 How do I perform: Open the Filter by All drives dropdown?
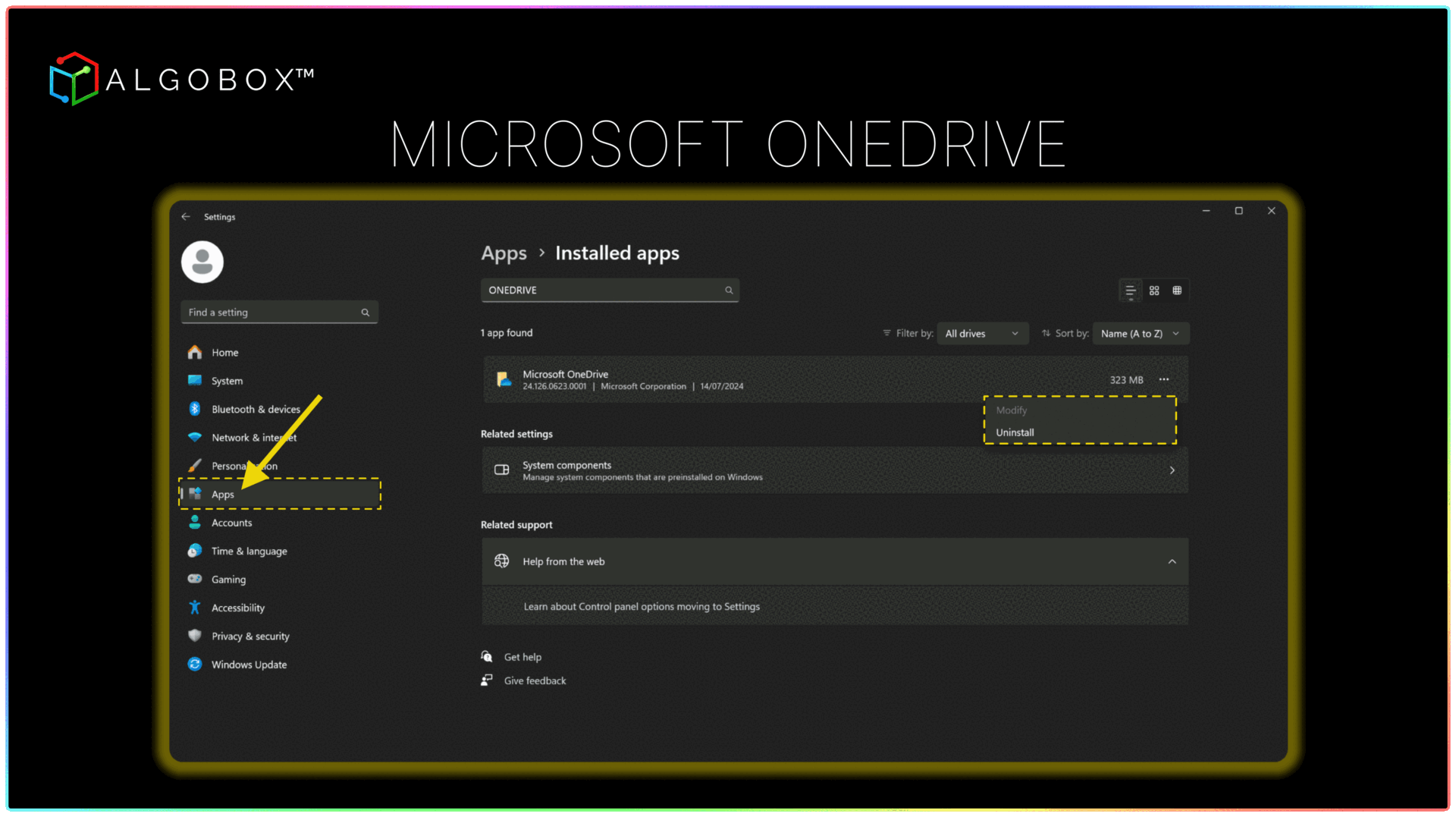(982, 334)
